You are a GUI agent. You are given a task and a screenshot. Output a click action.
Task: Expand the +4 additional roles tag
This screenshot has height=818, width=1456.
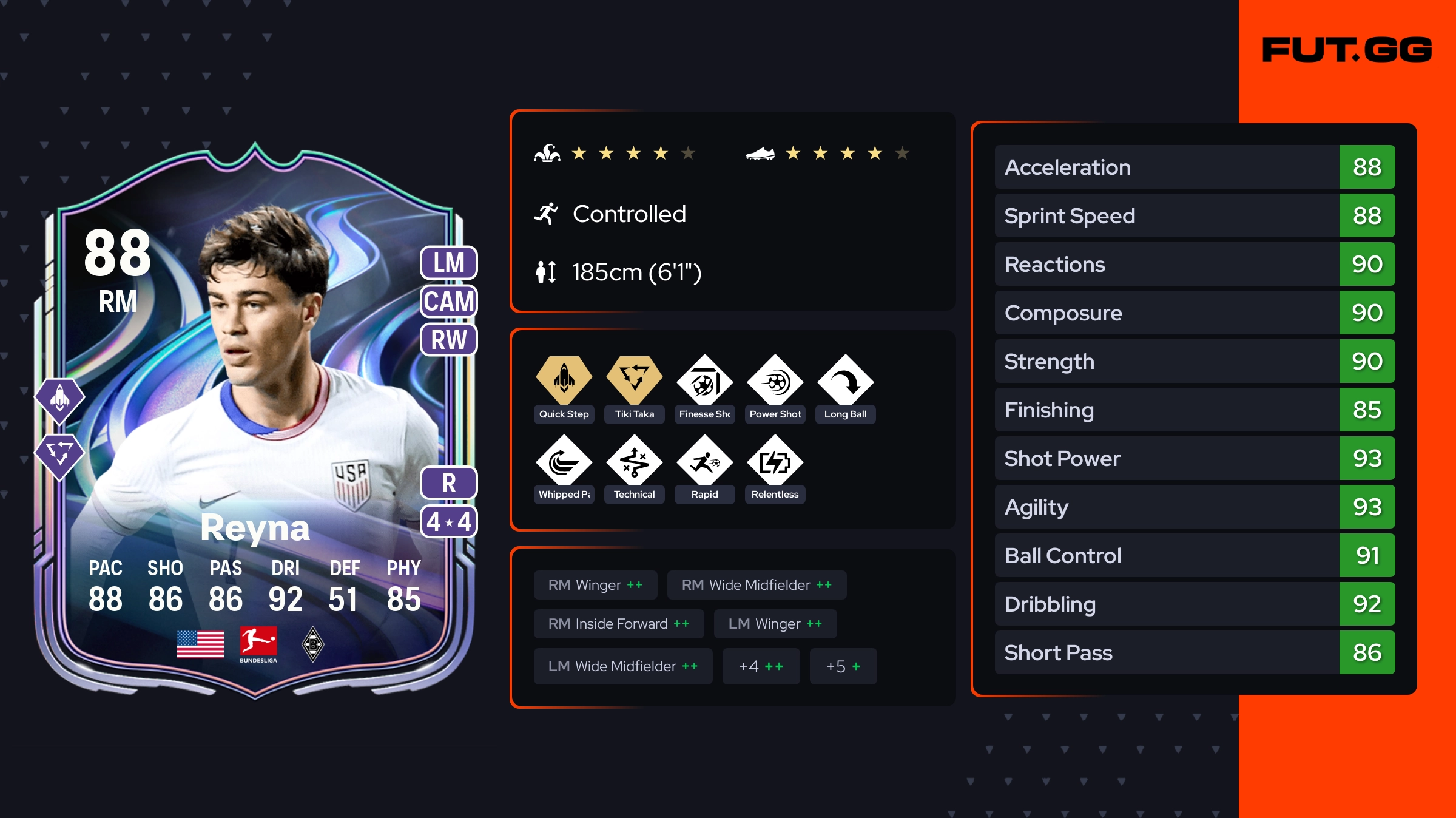pyautogui.click(x=761, y=666)
